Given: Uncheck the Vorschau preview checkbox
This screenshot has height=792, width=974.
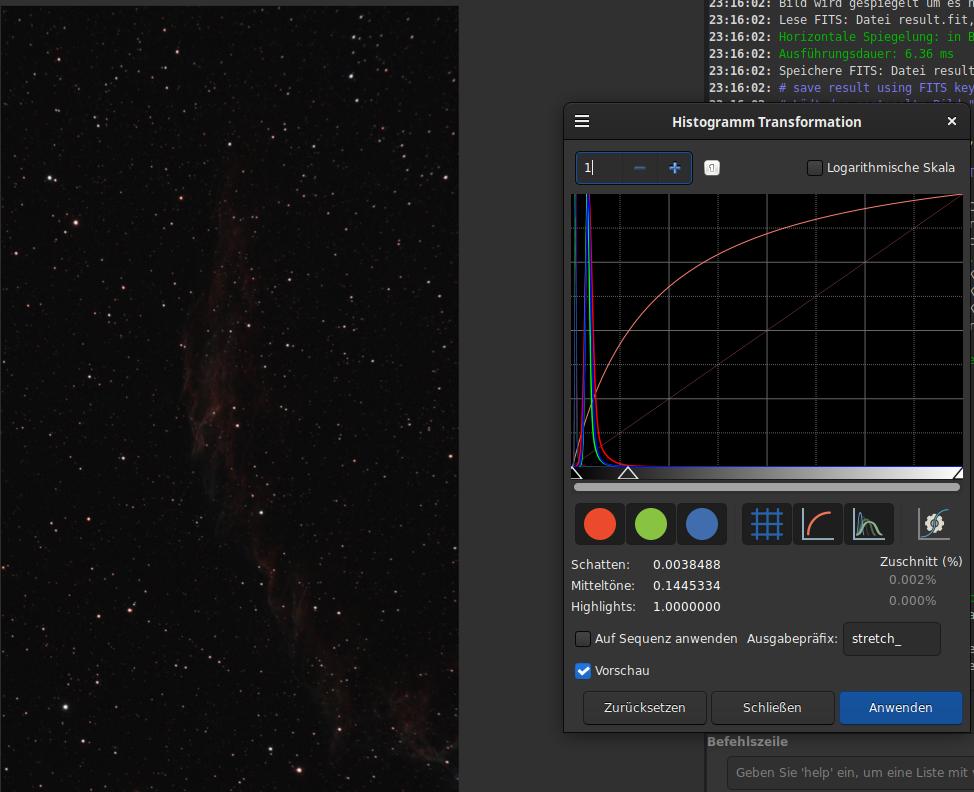Looking at the screenshot, I should (583, 671).
